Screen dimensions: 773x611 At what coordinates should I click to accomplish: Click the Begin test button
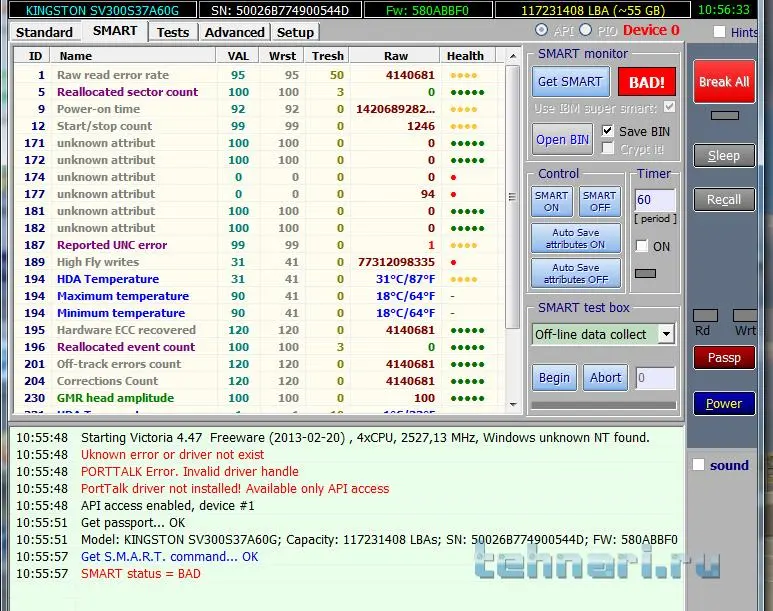pyautogui.click(x=554, y=378)
